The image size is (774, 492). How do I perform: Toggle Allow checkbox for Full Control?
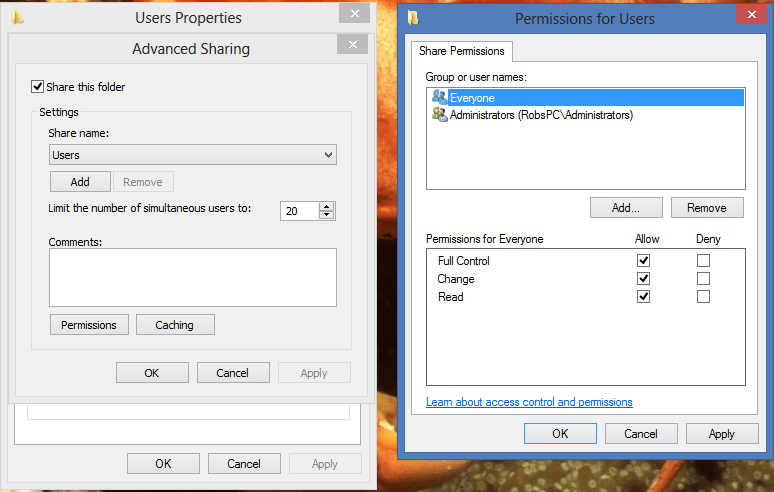[x=643, y=260]
